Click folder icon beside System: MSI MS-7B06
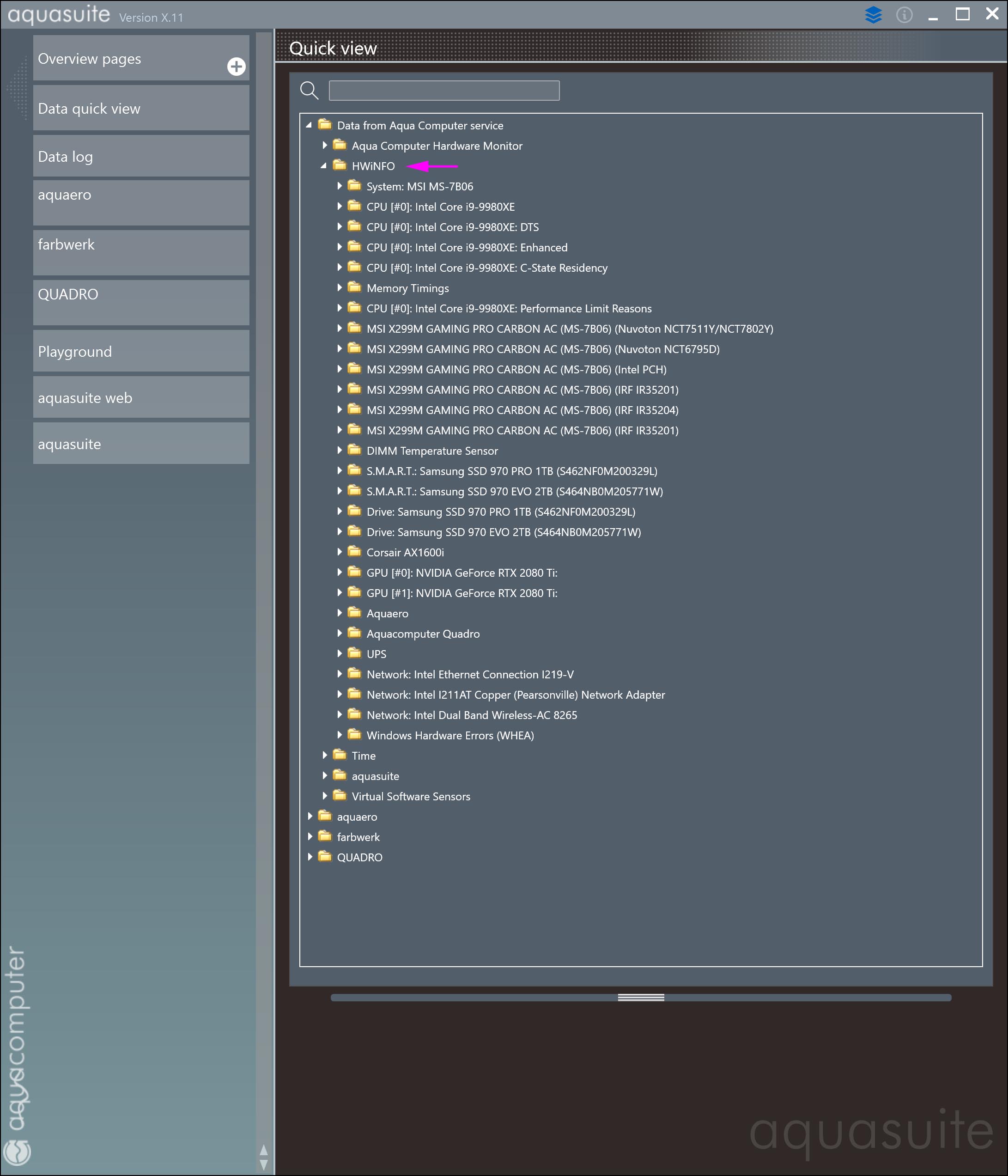This screenshot has width=1008, height=1176. click(354, 186)
